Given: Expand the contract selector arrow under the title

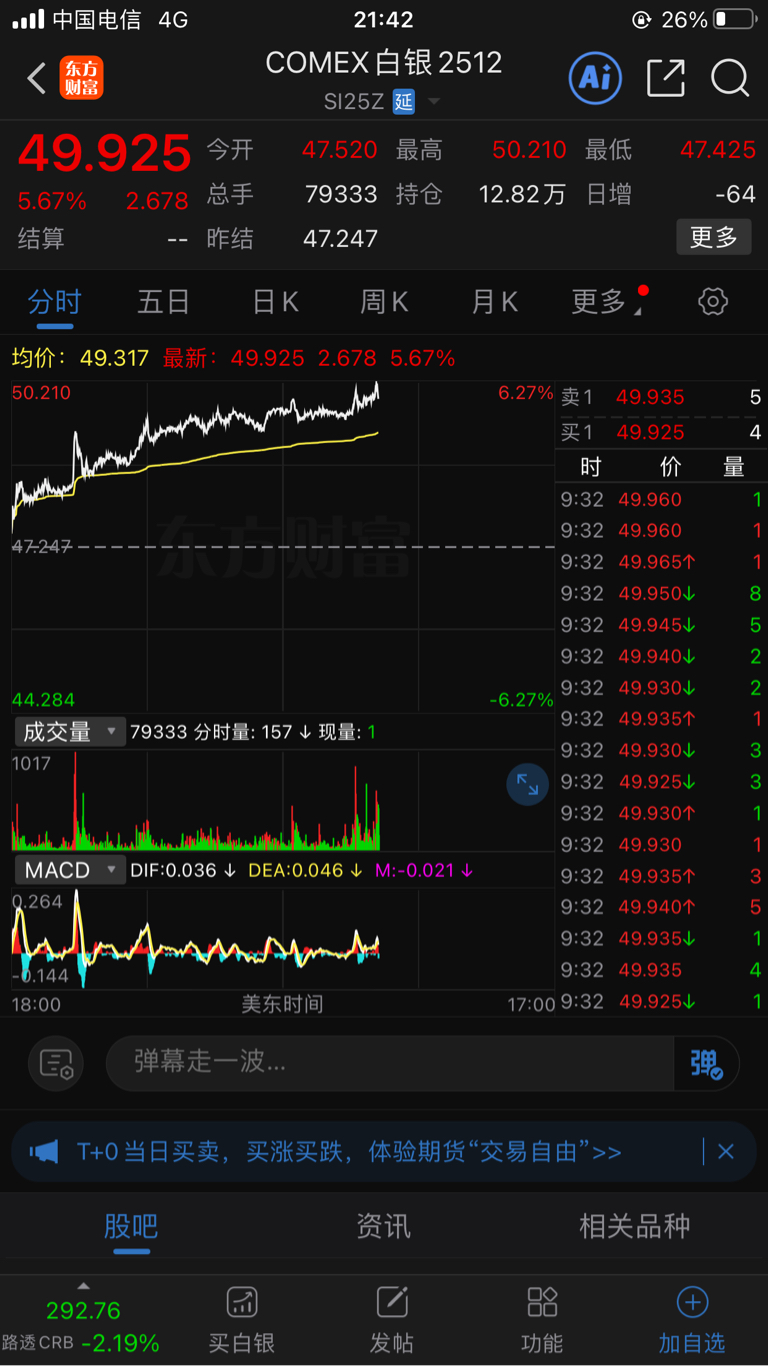Looking at the screenshot, I should pos(434,101).
